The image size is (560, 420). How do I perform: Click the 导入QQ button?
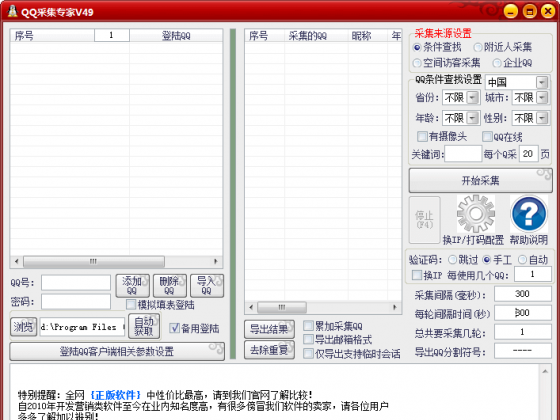point(207,286)
